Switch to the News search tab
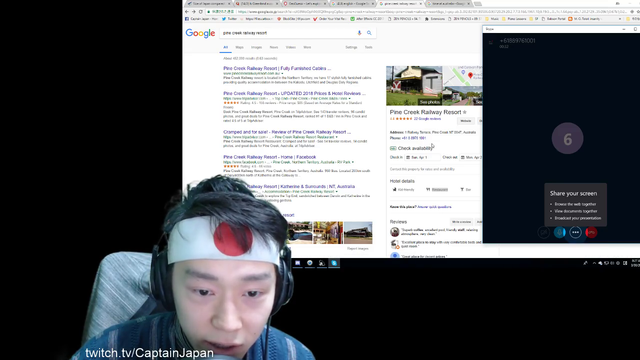 coord(273,47)
